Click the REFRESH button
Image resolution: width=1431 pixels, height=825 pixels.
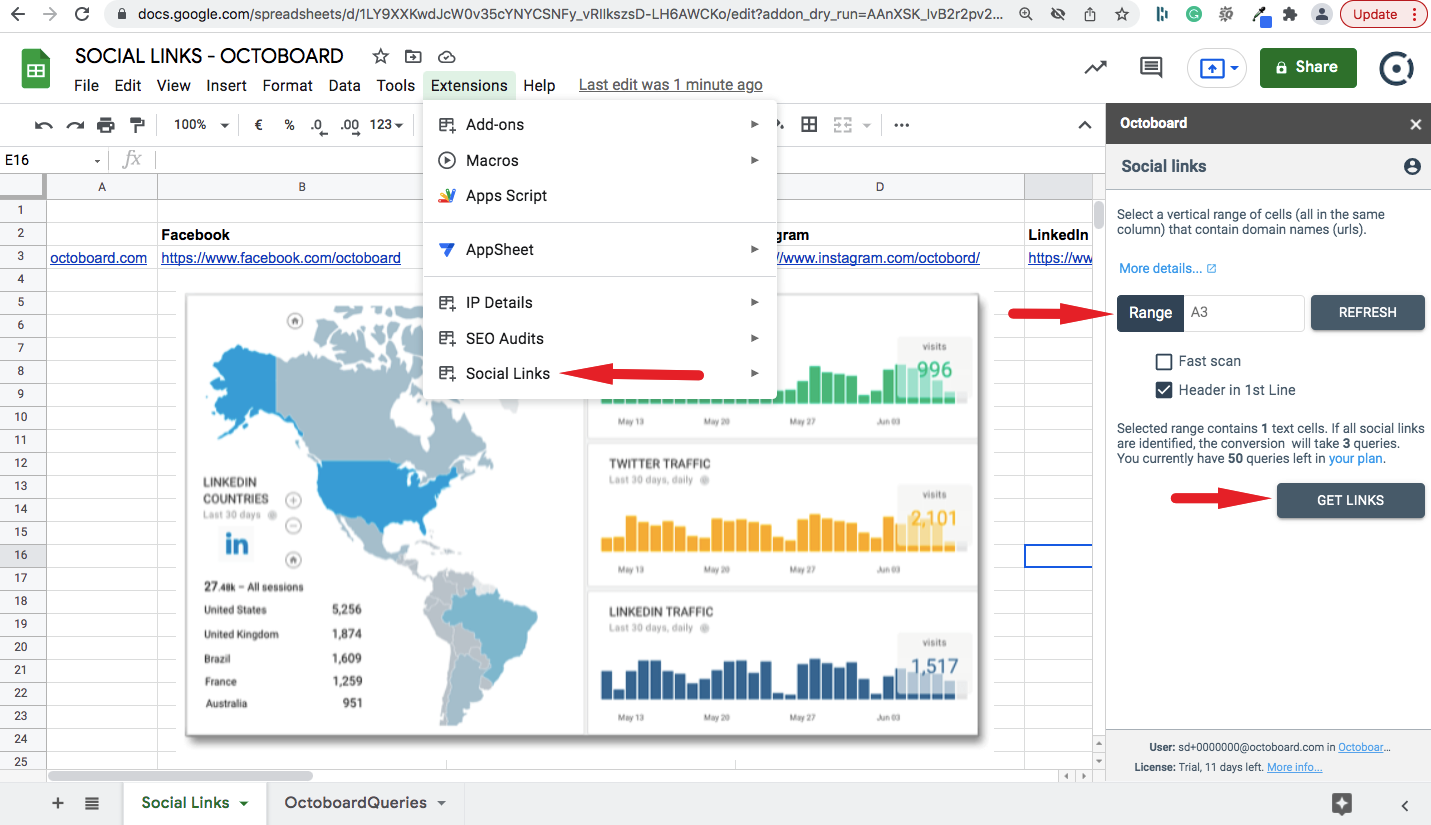(1368, 312)
